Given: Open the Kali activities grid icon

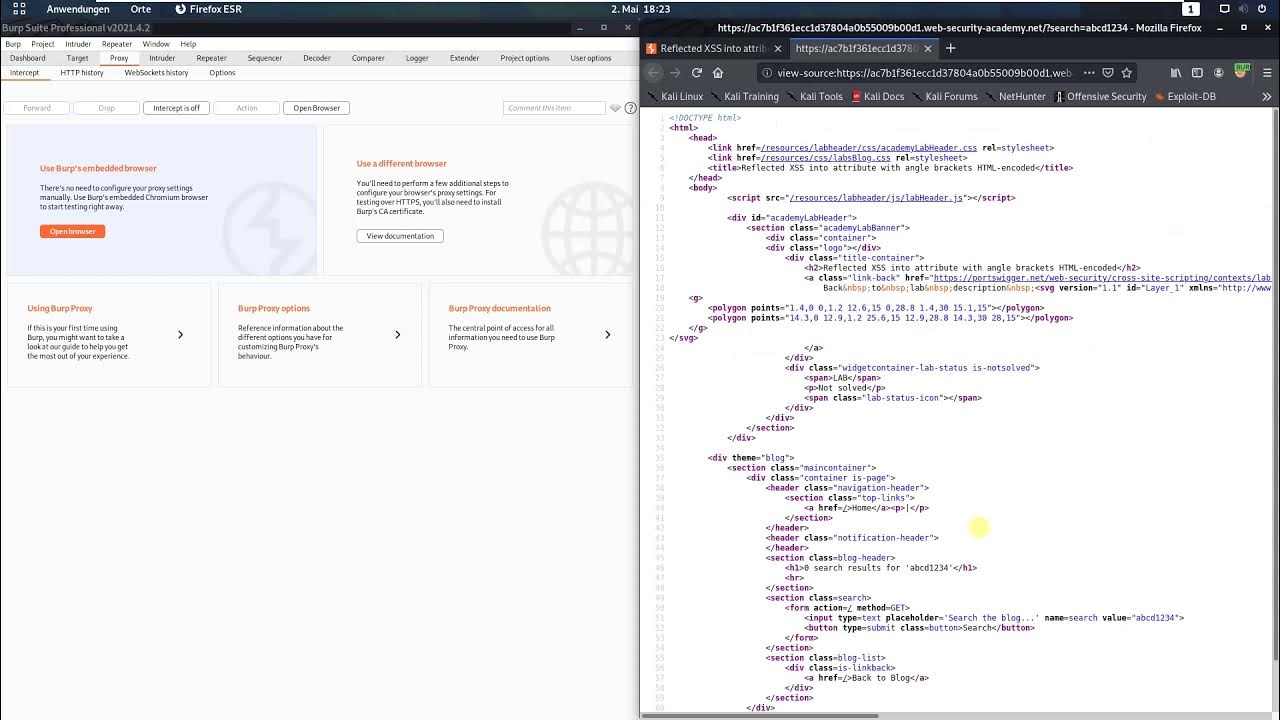Looking at the screenshot, I should 19,9.
